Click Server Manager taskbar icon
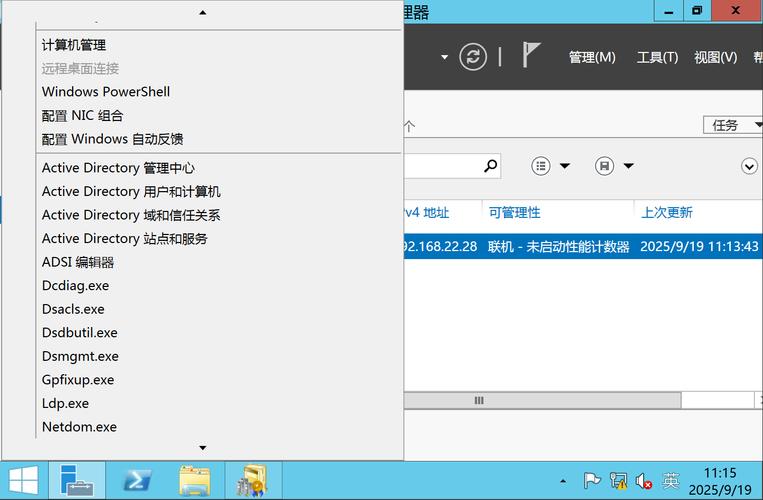Image resolution: width=763 pixels, height=500 pixels. point(77,480)
